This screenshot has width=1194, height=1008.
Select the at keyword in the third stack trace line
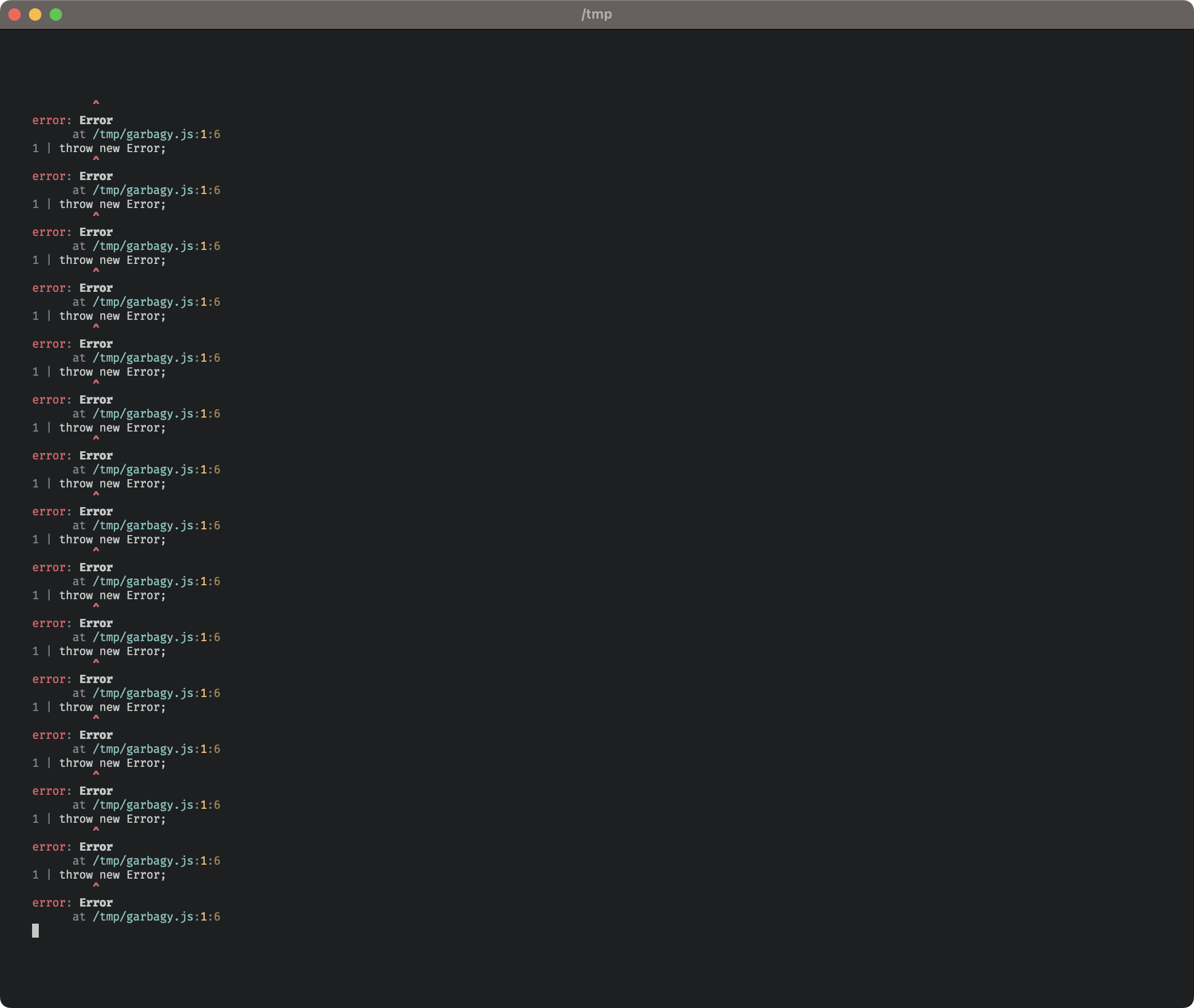click(79, 246)
